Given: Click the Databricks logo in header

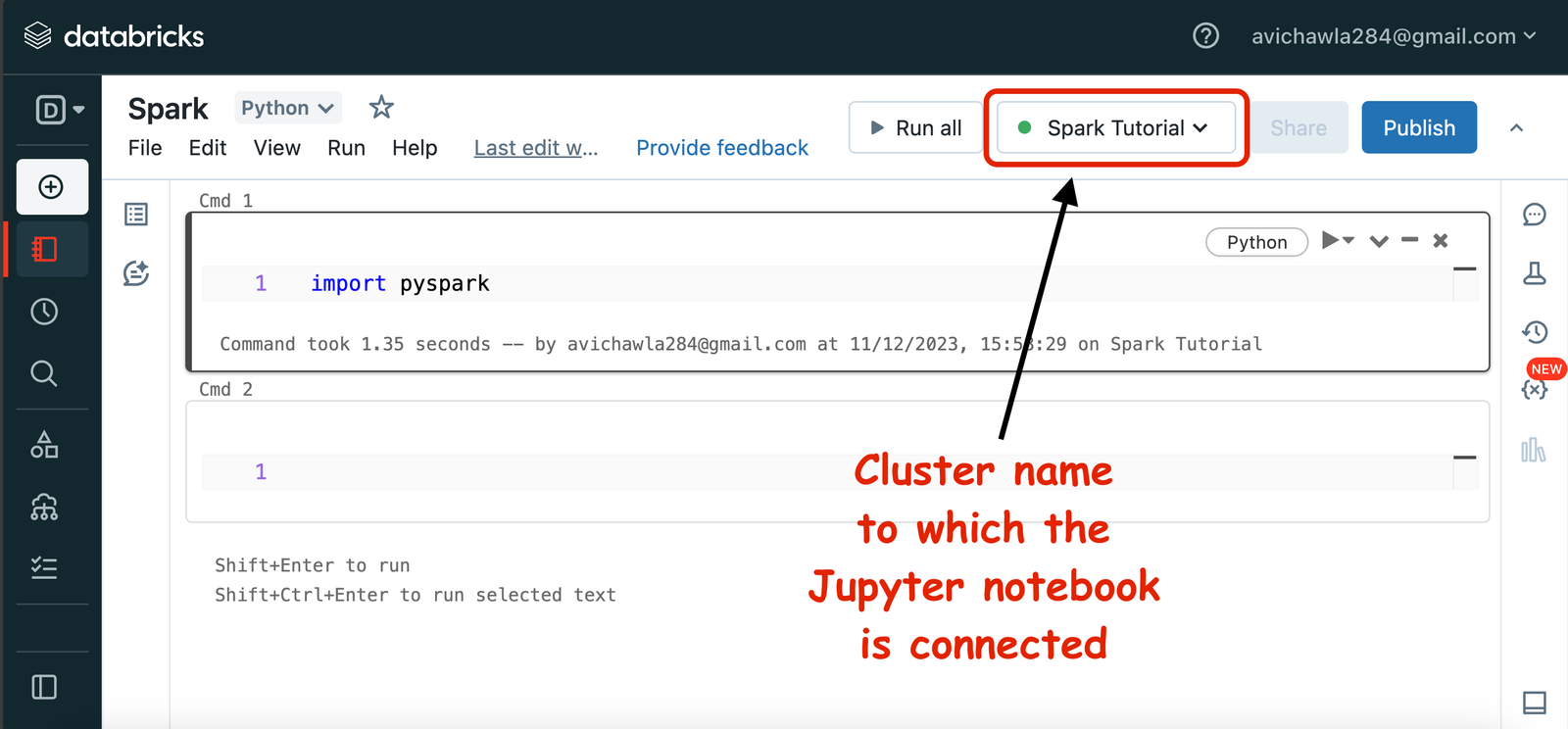Looking at the screenshot, I should pyautogui.click(x=114, y=36).
